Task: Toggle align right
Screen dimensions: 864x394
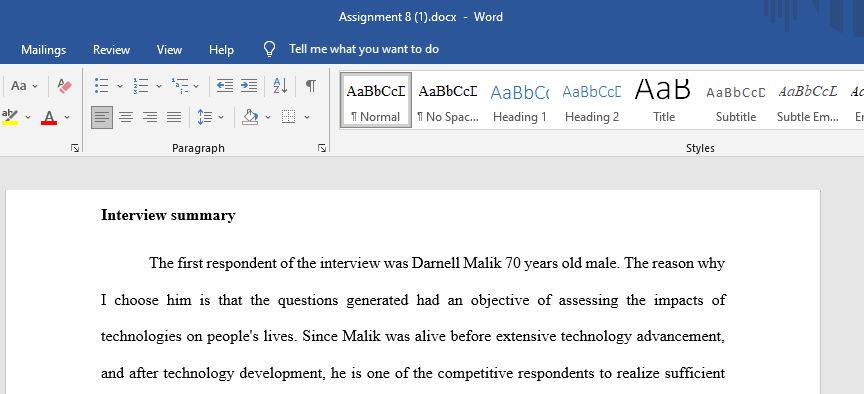Action: coord(150,117)
